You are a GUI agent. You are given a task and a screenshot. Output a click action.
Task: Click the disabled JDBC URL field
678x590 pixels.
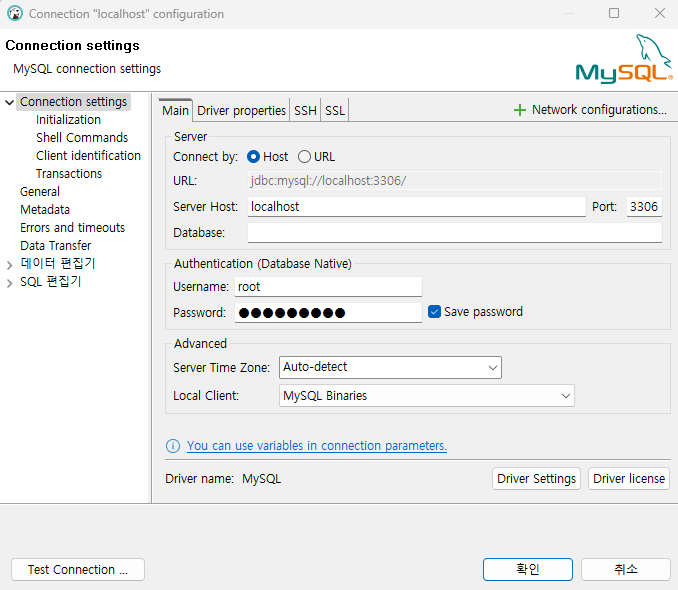click(x=455, y=181)
